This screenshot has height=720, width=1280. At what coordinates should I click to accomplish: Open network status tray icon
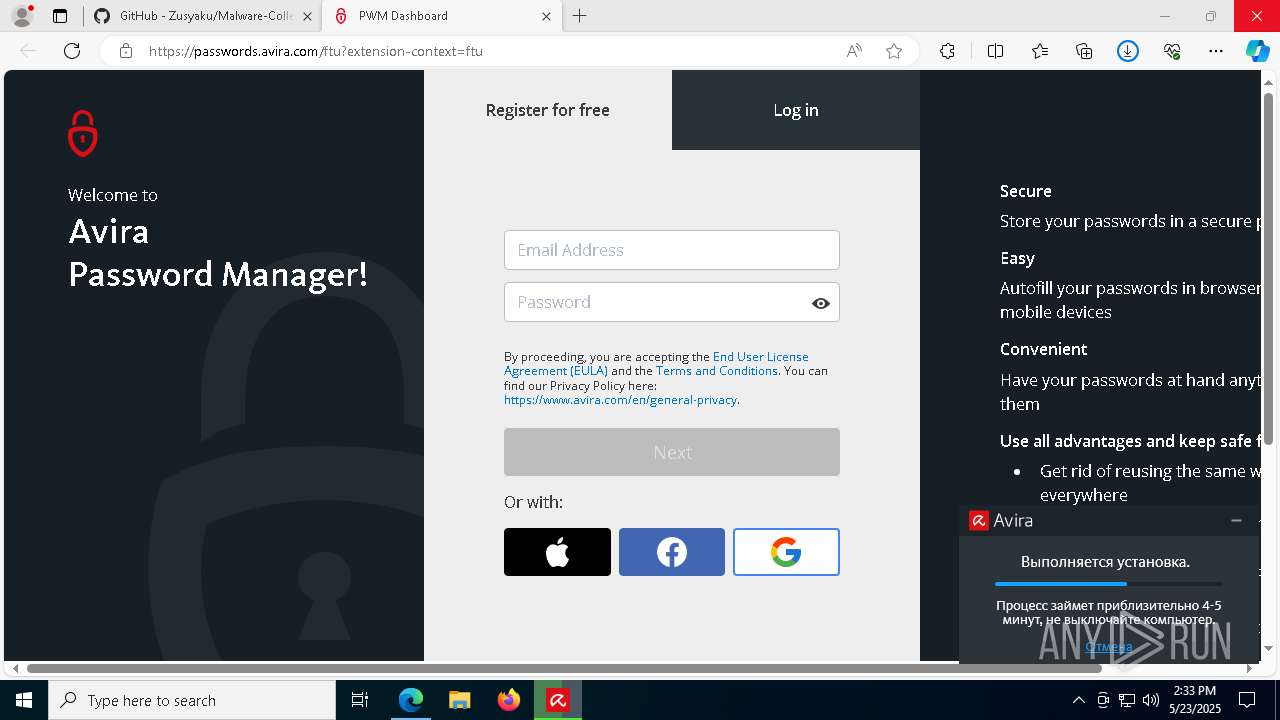[x=1127, y=700]
